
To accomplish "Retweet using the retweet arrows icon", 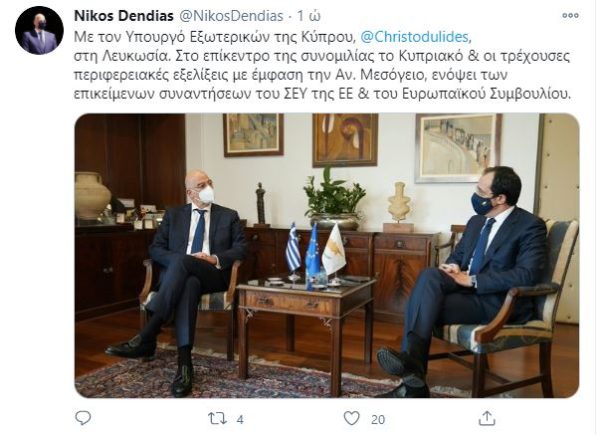I will tap(217, 419).
